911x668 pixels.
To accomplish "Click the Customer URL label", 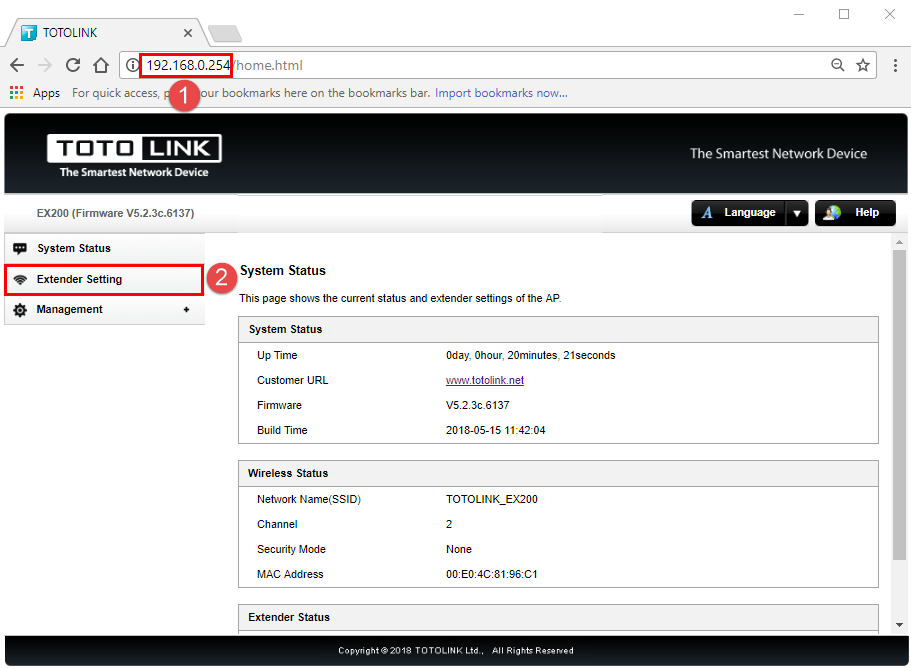I will click(292, 380).
